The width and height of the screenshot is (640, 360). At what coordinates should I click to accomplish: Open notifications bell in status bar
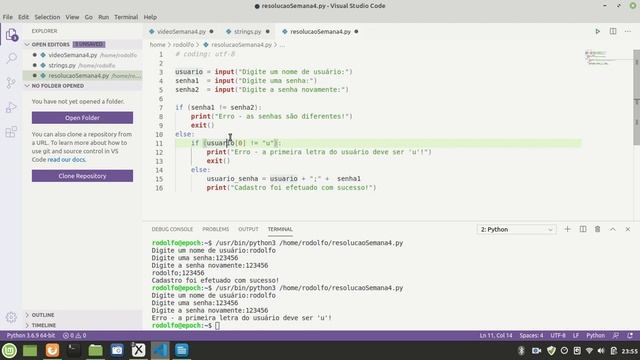[x=630, y=336]
